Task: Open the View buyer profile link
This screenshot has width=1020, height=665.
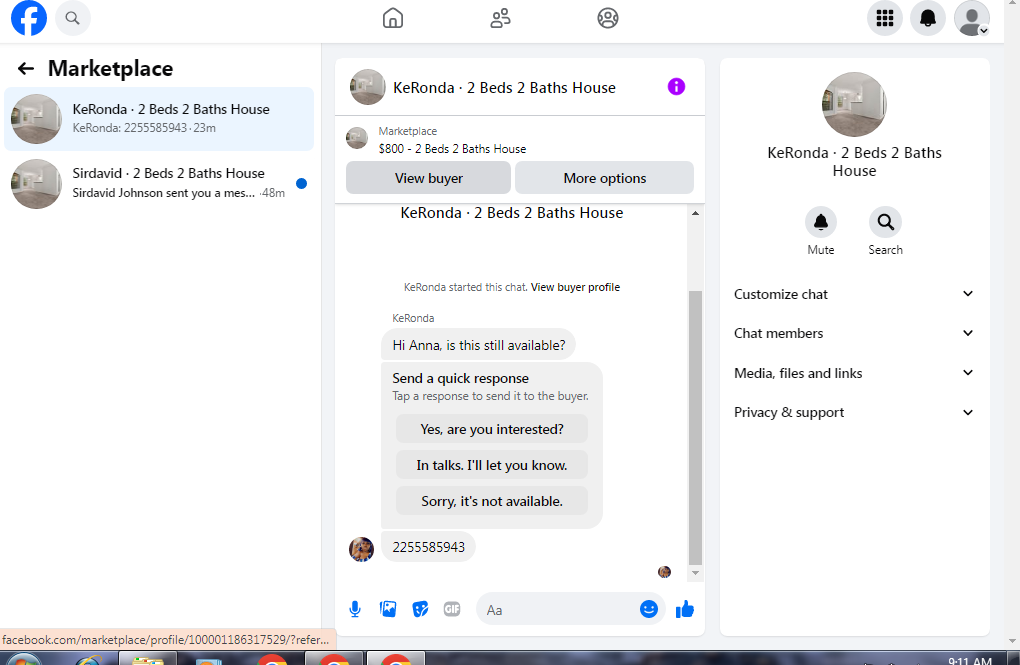Action: (x=575, y=287)
